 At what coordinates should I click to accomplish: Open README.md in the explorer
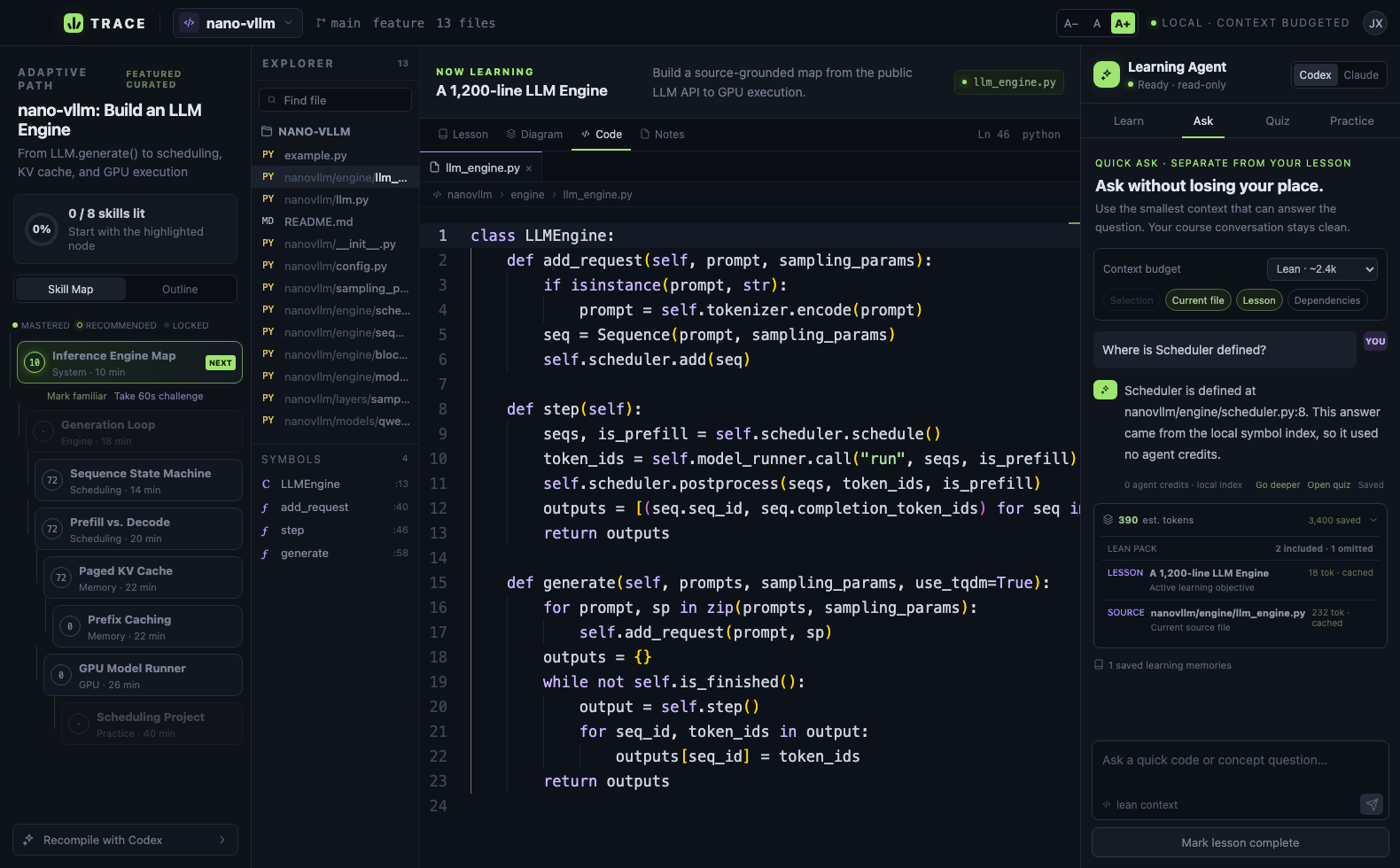pyautogui.click(x=335, y=221)
